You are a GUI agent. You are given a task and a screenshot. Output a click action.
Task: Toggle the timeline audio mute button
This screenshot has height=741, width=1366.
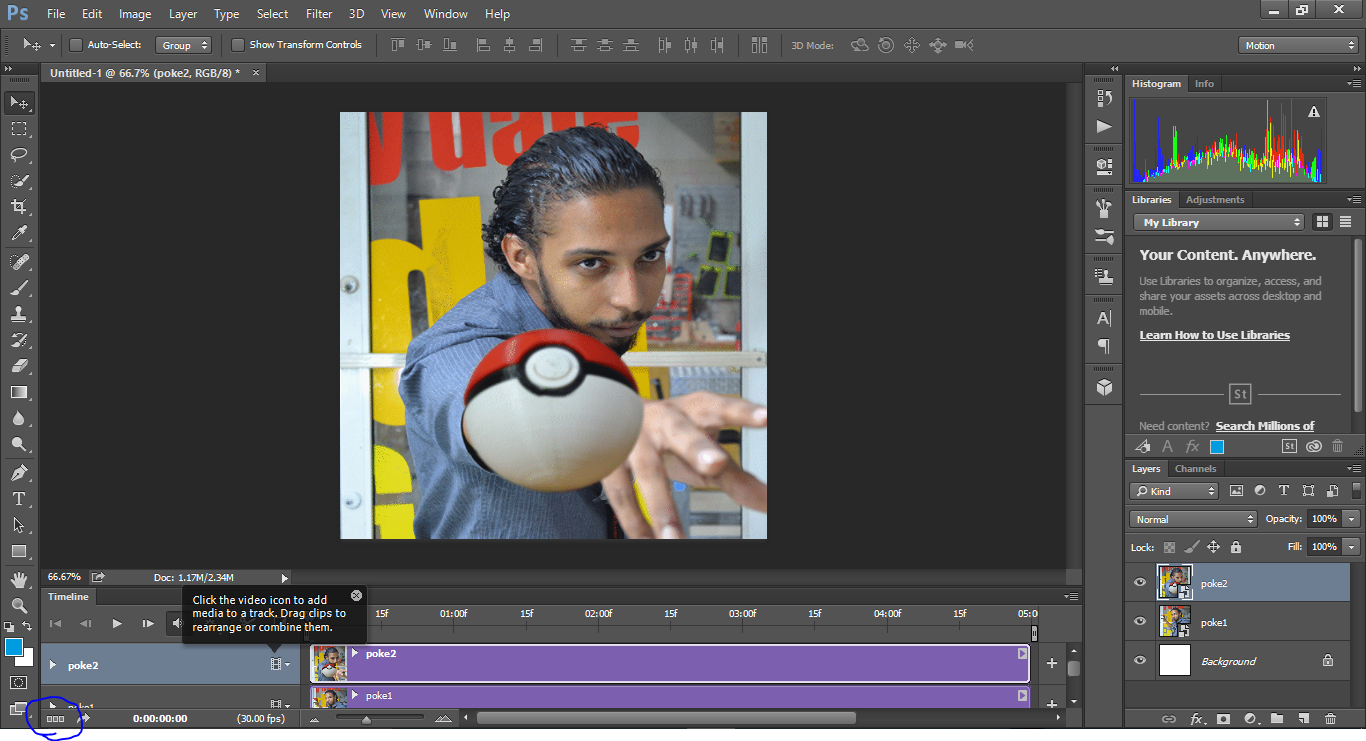(x=176, y=623)
